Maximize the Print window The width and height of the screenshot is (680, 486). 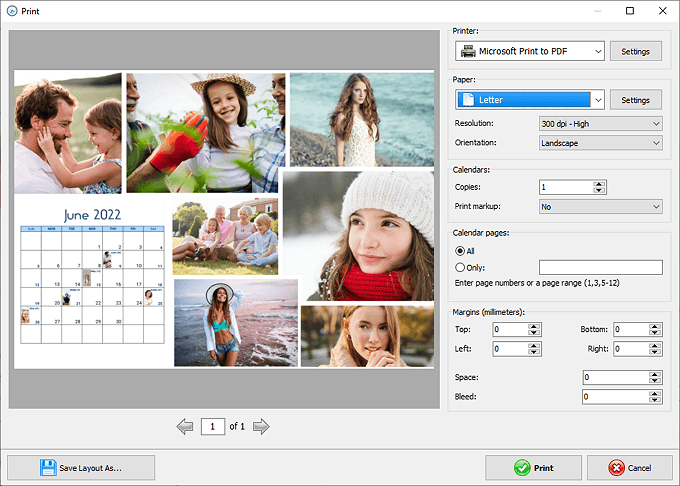pyautogui.click(x=630, y=11)
